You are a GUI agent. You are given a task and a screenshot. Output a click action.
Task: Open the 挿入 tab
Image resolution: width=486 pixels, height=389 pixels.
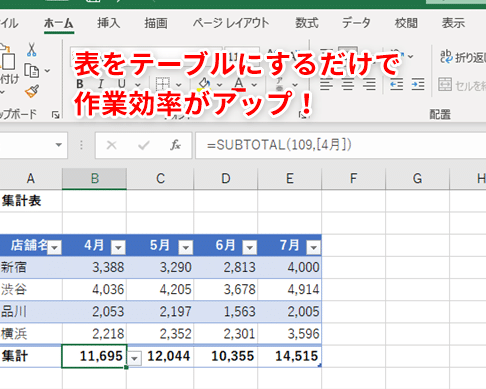[x=108, y=23]
